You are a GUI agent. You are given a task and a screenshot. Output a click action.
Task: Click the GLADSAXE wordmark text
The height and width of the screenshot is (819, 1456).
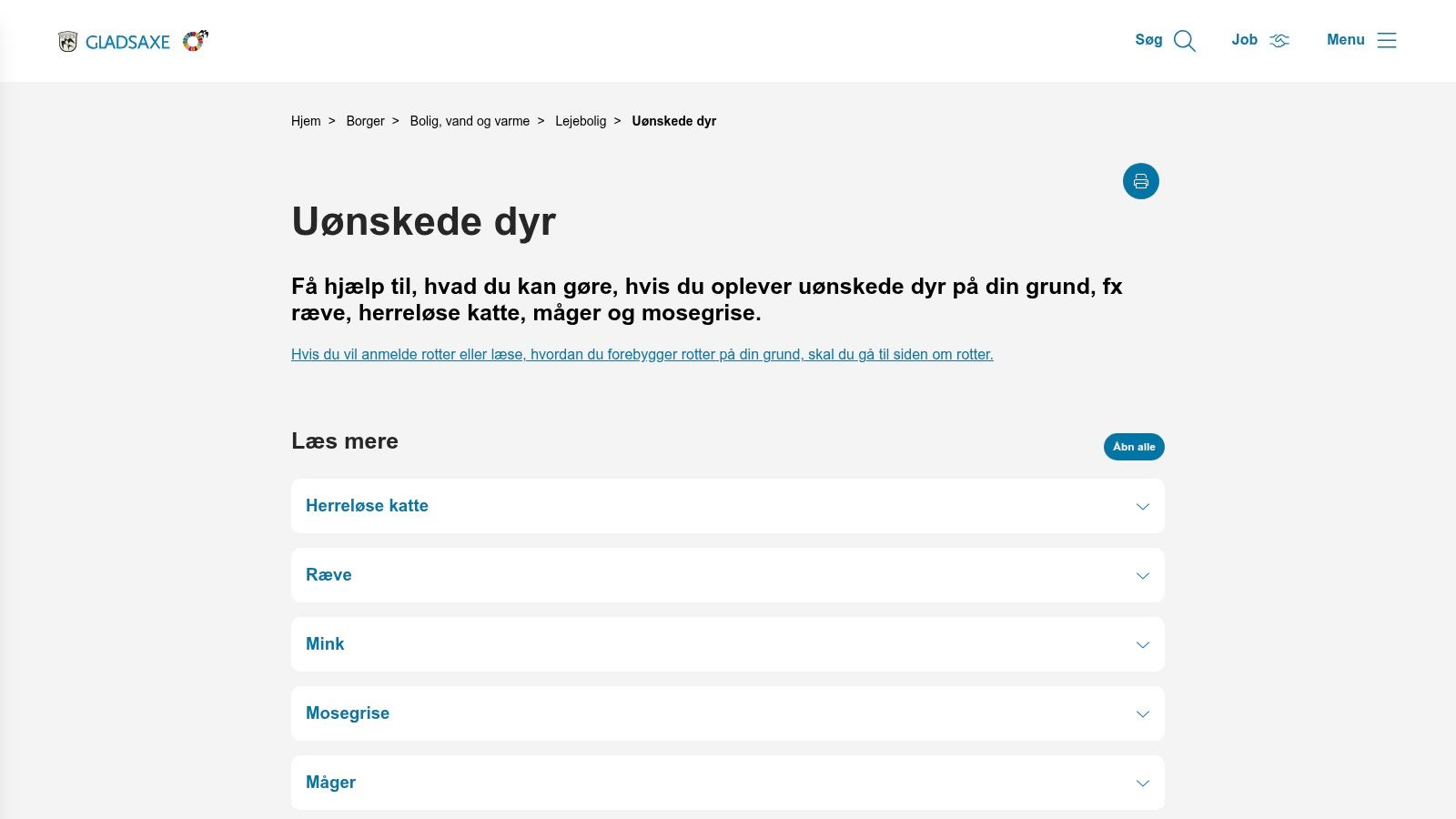(127, 42)
